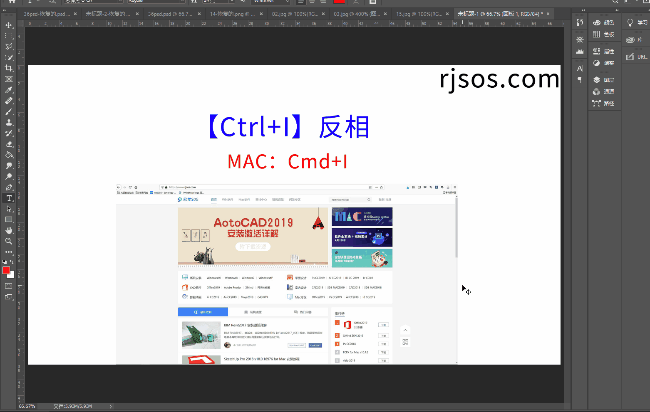Select the Horizontal Type tool

point(9,198)
